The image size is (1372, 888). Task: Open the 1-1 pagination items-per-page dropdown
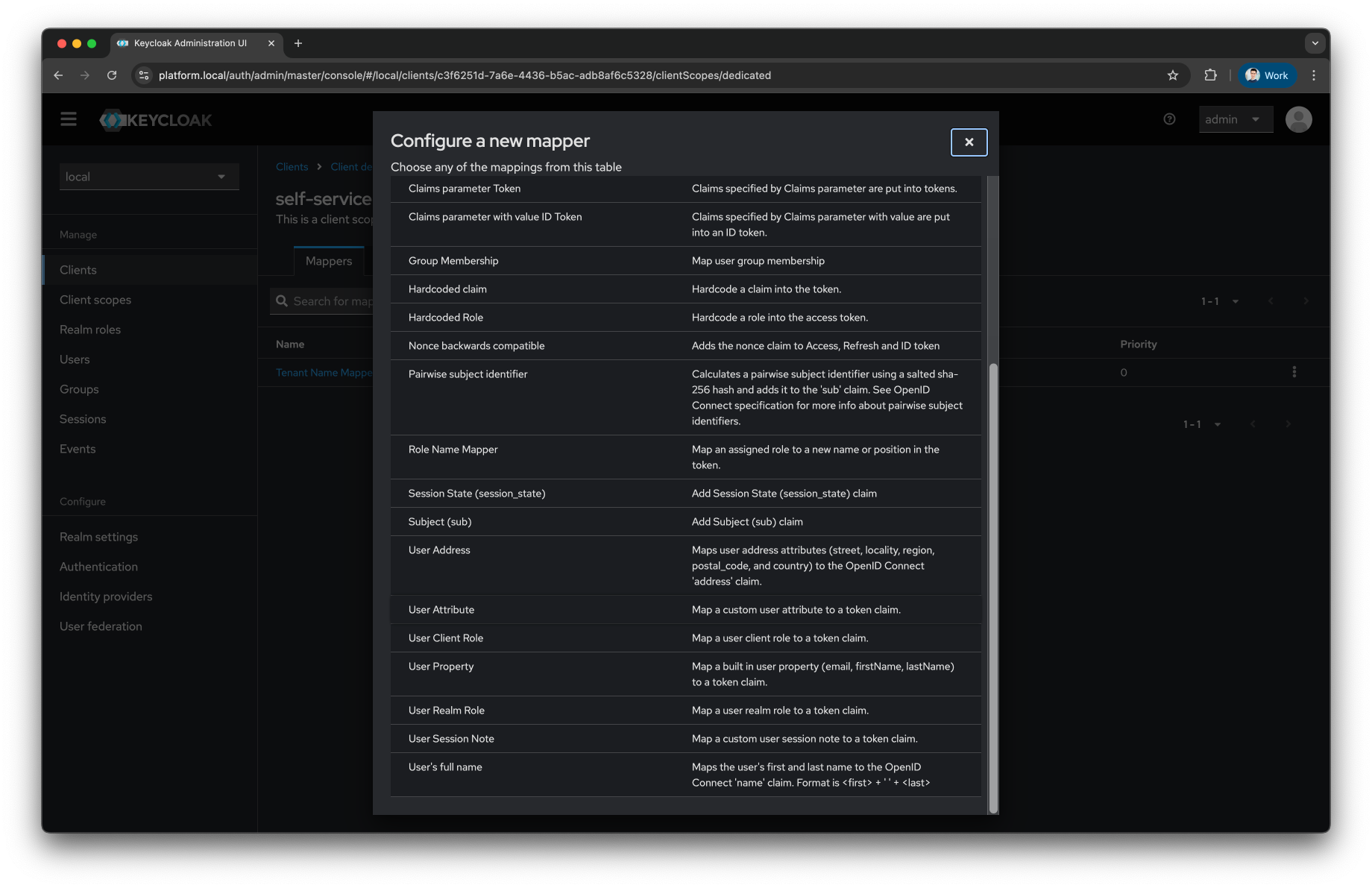[1218, 300]
